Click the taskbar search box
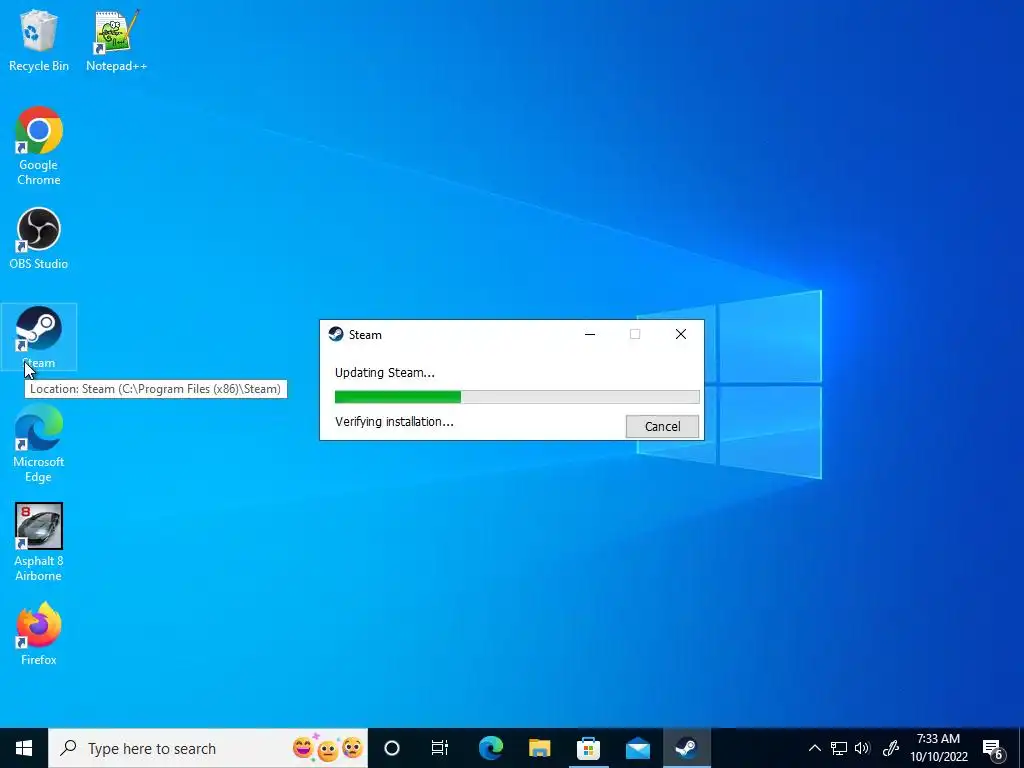Image resolution: width=1024 pixels, height=768 pixels. tap(208, 748)
